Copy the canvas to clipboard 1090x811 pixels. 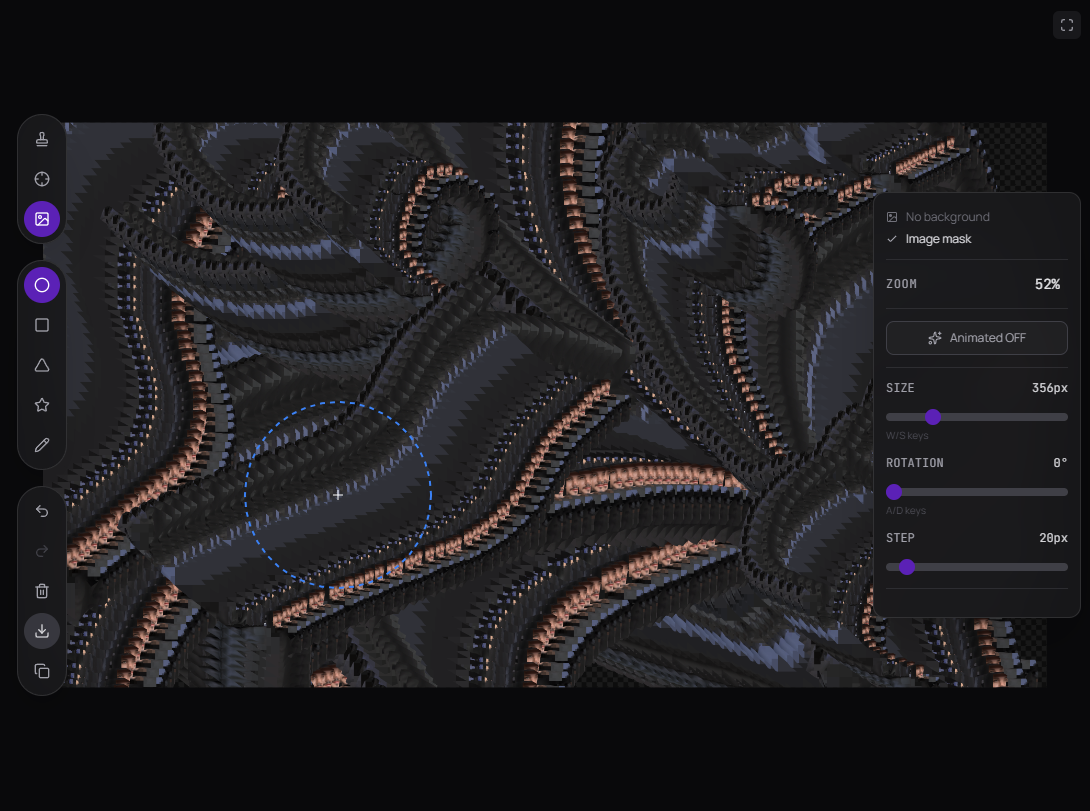point(42,671)
